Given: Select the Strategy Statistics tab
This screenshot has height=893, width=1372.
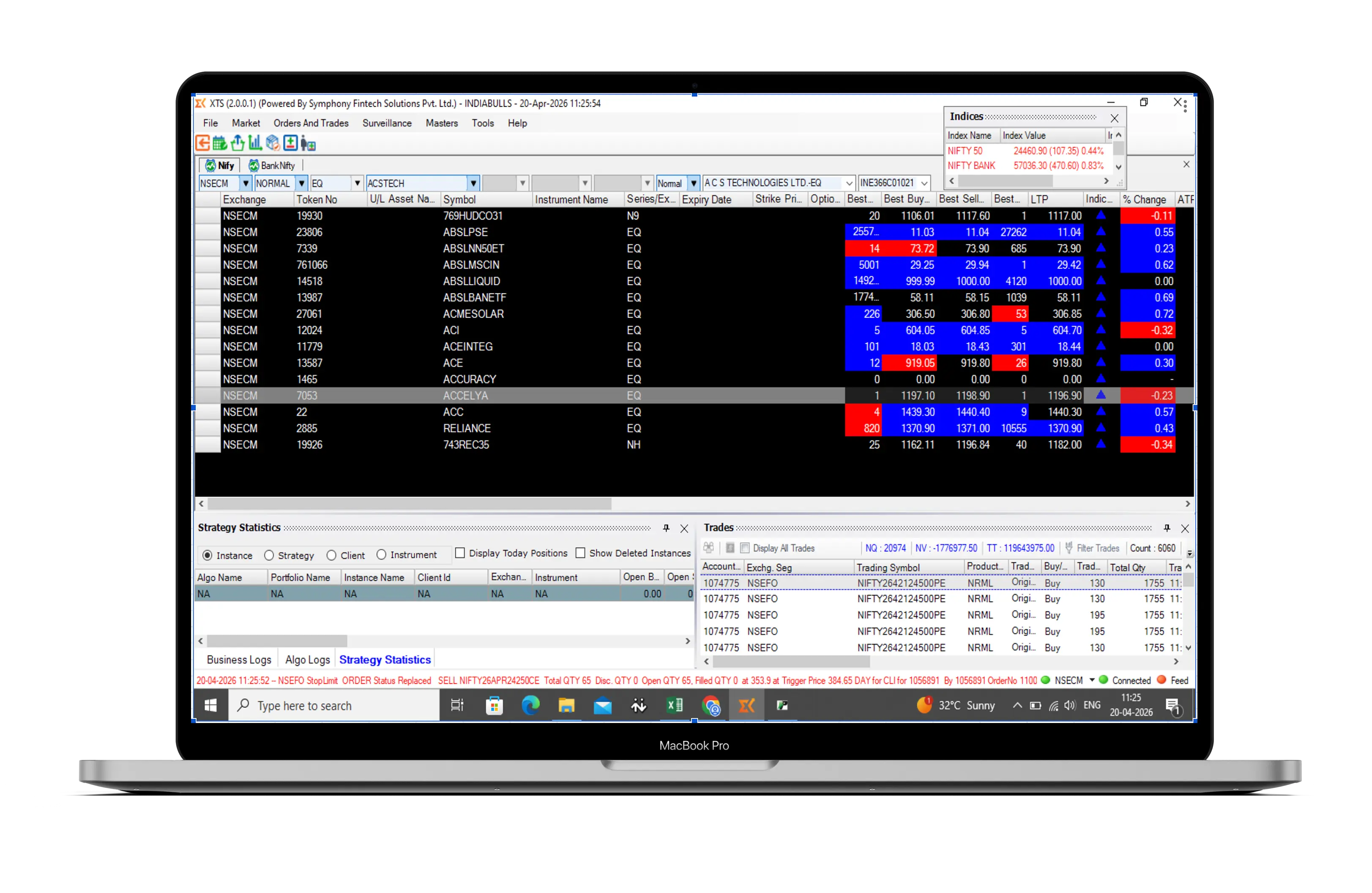Looking at the screenshot, I should [385, 660].
